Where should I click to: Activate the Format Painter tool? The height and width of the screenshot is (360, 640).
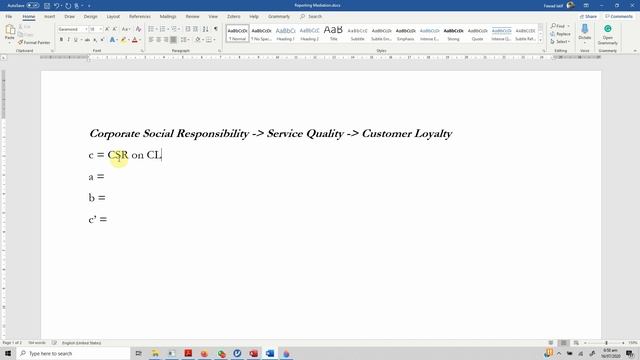(34, 42)
